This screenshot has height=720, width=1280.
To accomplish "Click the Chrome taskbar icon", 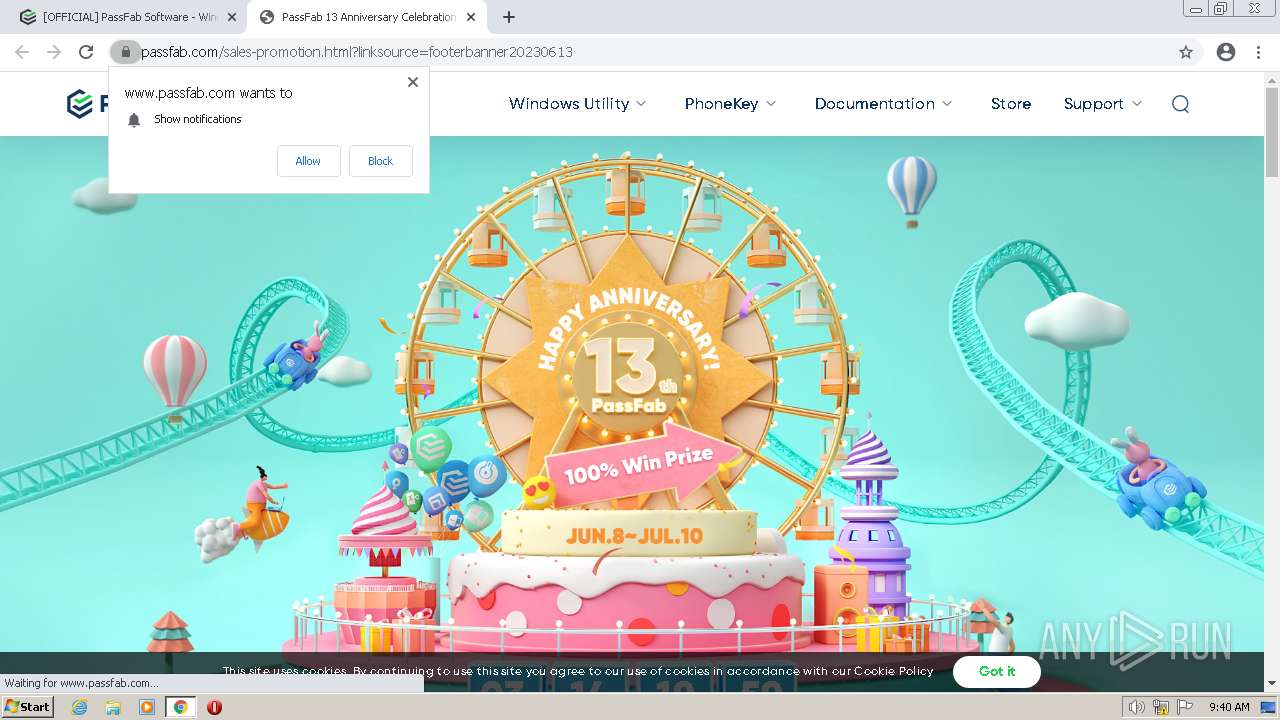I will [x=180, y=707].
